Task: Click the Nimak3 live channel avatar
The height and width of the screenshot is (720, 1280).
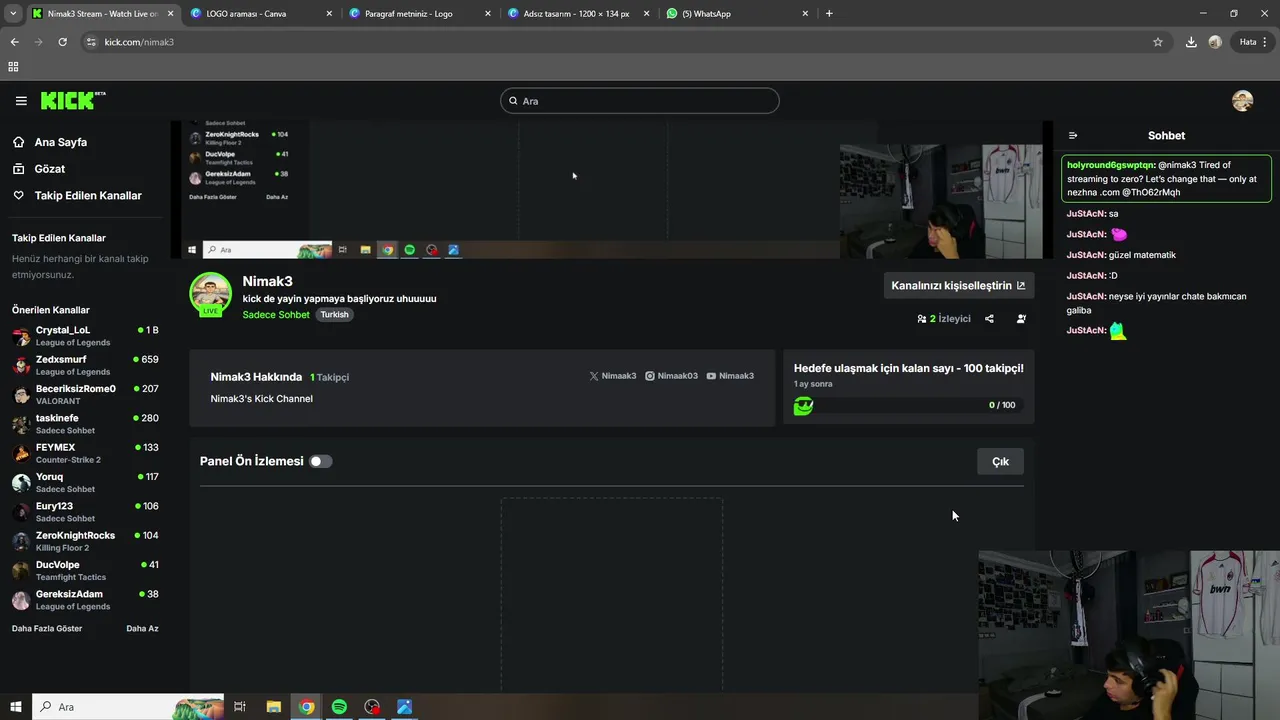Action: click(210, 293)
